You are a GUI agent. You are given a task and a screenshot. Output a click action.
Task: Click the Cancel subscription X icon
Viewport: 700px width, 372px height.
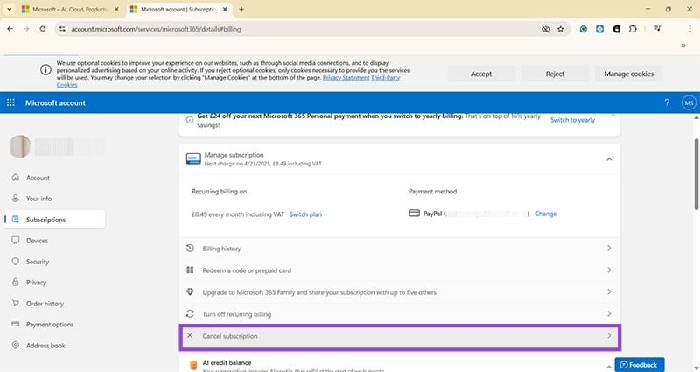[x=190, y=335]
